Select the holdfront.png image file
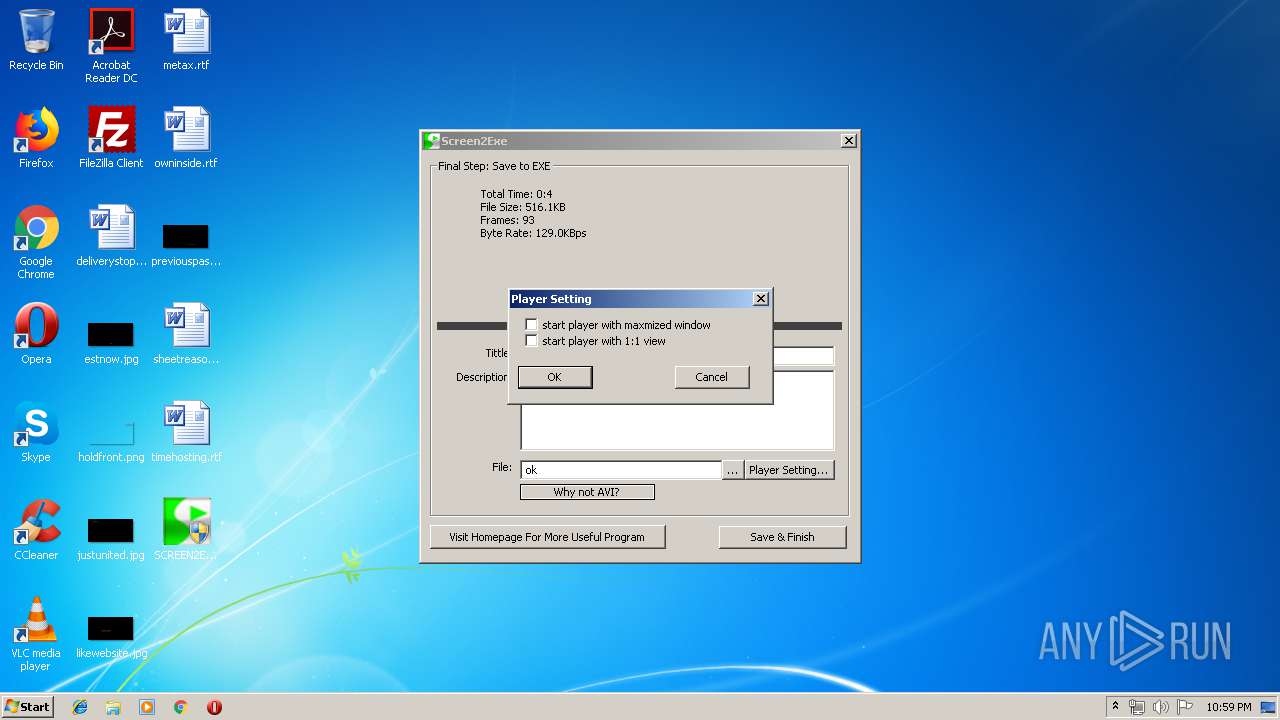This screenshot has height=720, width=1280. (111, 440)
